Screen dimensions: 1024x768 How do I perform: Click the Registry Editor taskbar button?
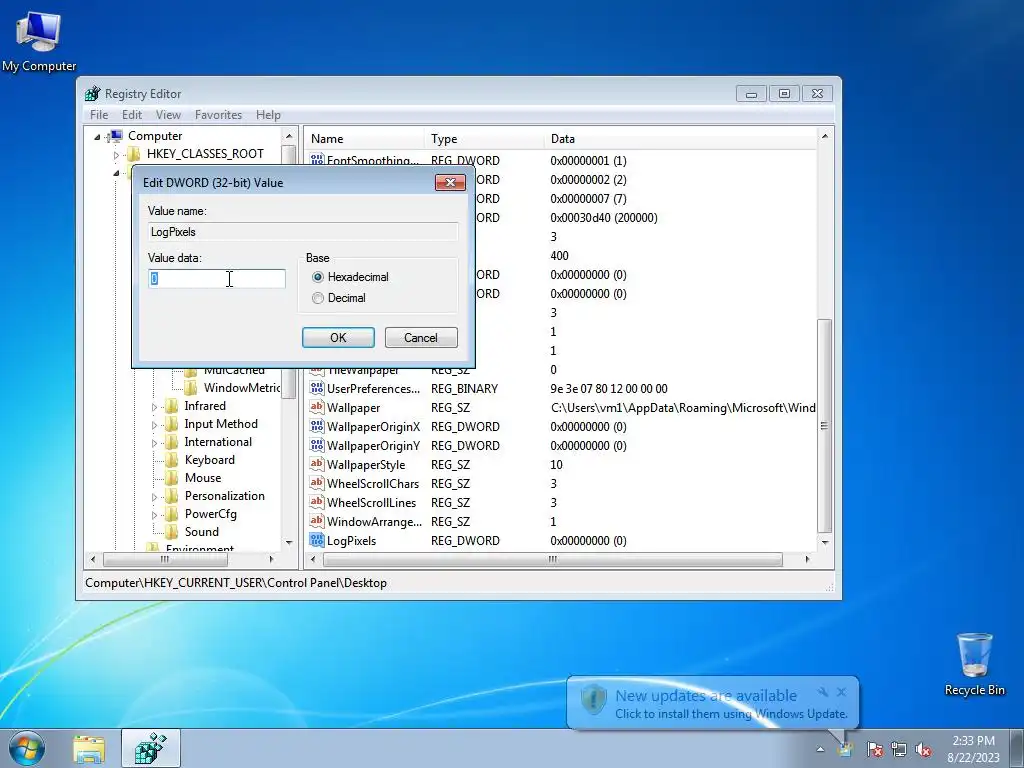(x=151, y=748)
